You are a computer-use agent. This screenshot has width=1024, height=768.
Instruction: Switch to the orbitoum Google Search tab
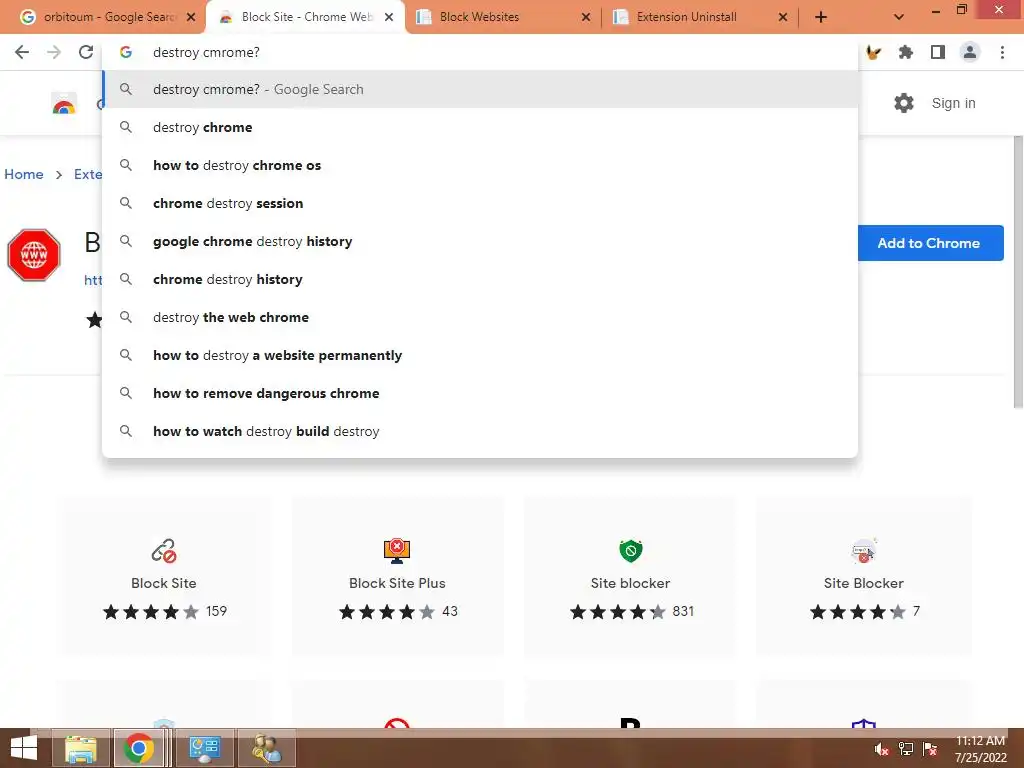(x=103, y=17)
